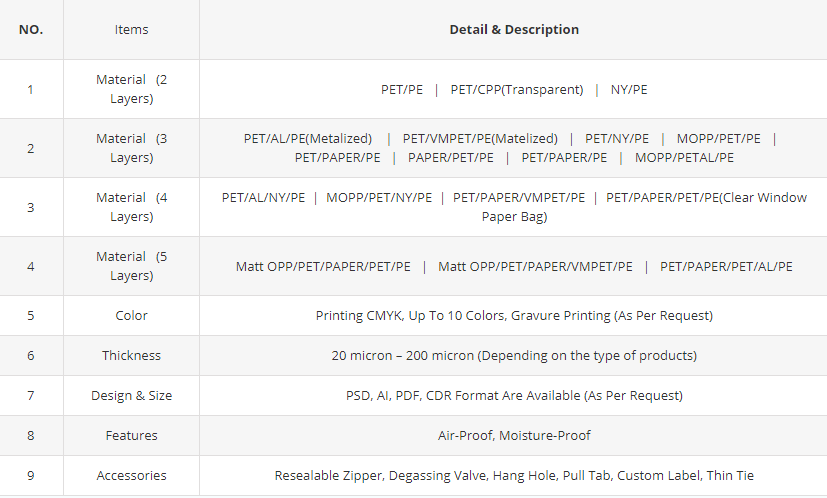Click the Resealable Zipper accessories description
Image resolution: width=827 pixels, height=498 pixels.
(514, 475)
